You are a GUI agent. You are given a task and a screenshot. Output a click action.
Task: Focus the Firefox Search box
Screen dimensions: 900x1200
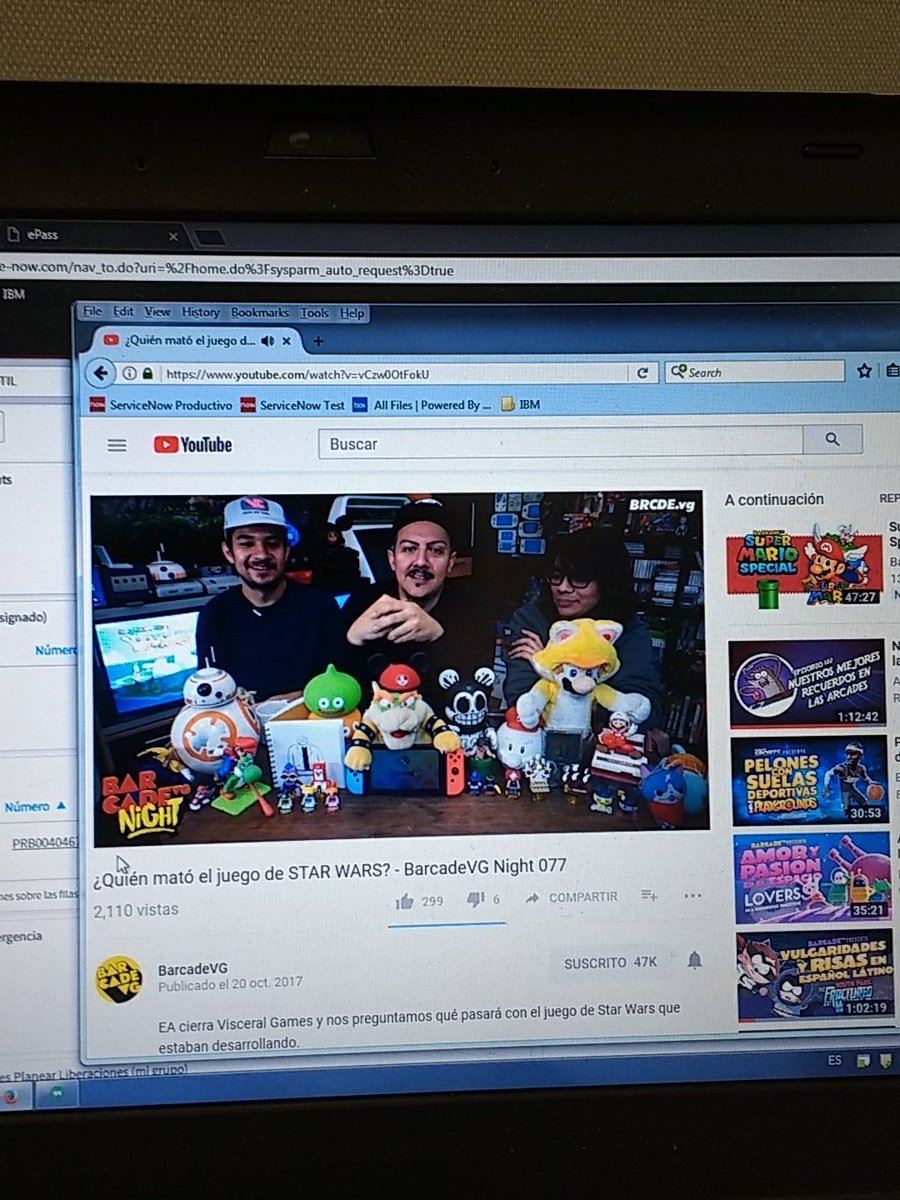[755, 372]
